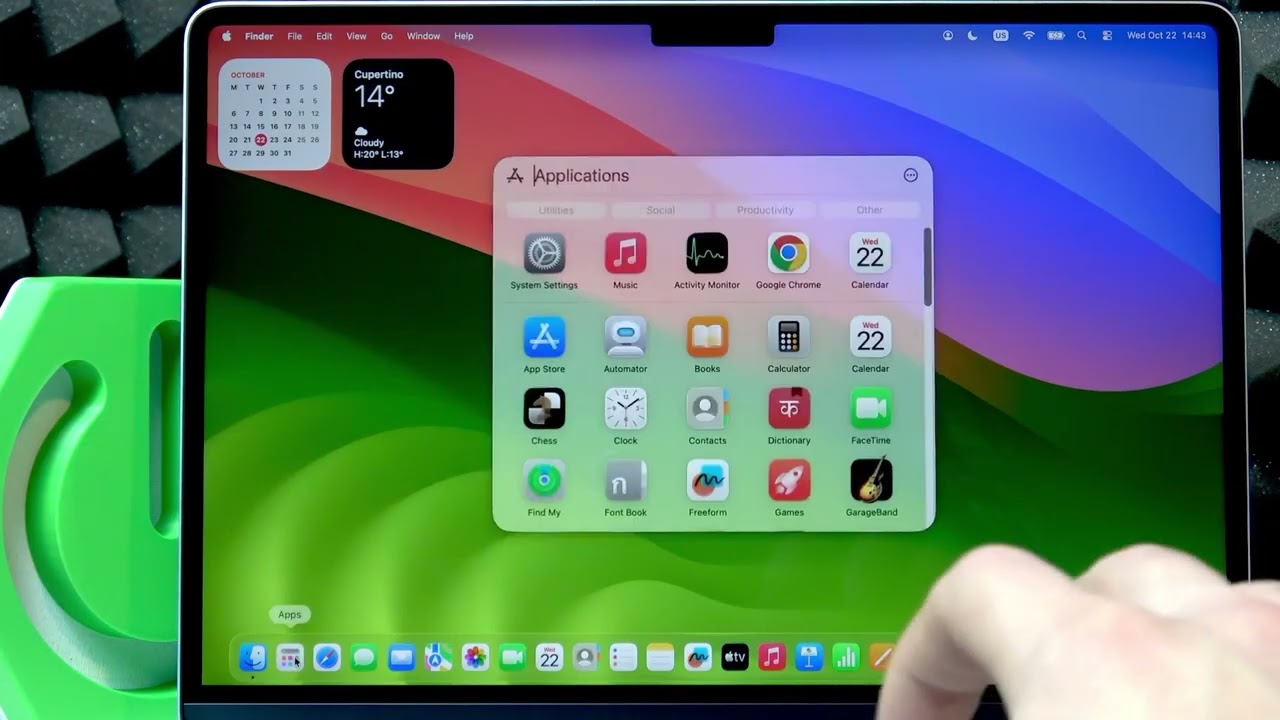Open Reminders from the Dock
This screenshot has width=1280, height=720.
coord(623,657)
